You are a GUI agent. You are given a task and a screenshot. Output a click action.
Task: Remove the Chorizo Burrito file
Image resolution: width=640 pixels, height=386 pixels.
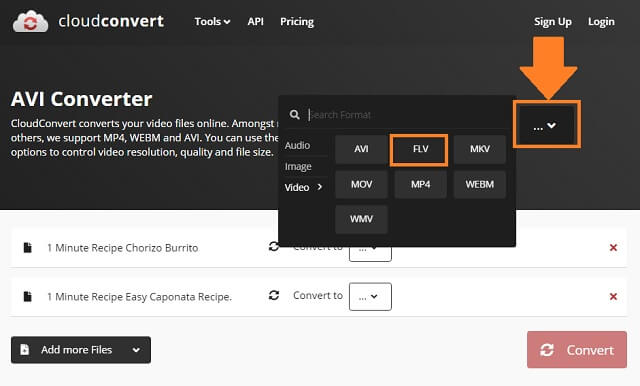point(613,248)
